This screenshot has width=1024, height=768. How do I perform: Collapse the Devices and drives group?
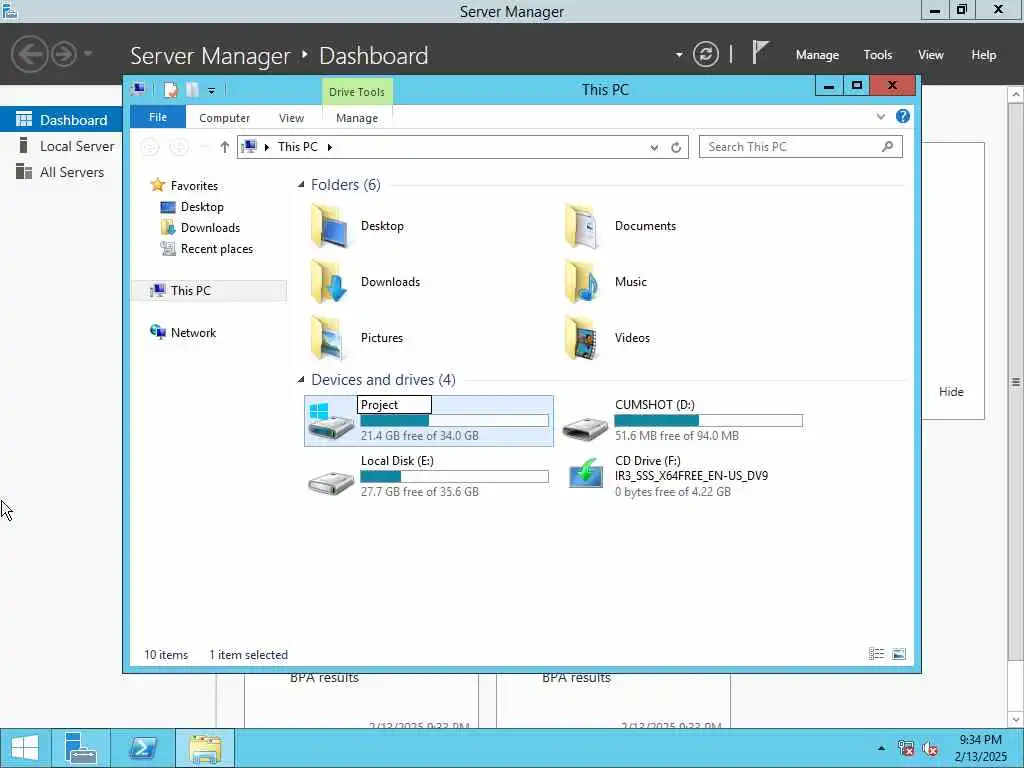coord(301,379)
